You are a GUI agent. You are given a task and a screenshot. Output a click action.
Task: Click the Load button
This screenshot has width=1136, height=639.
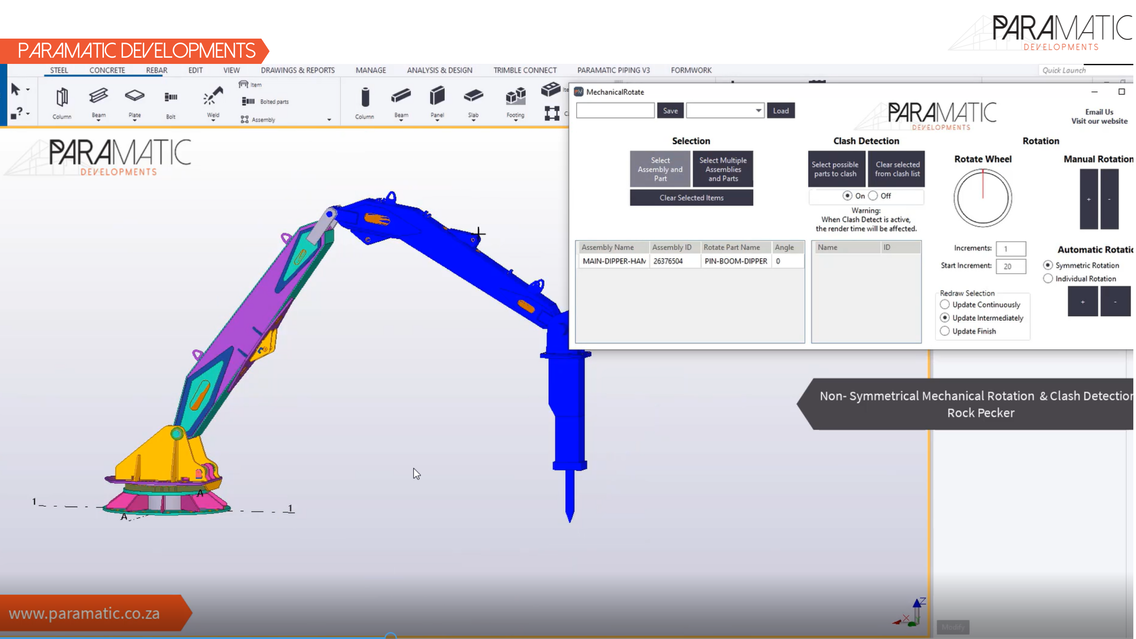[780, 111]
